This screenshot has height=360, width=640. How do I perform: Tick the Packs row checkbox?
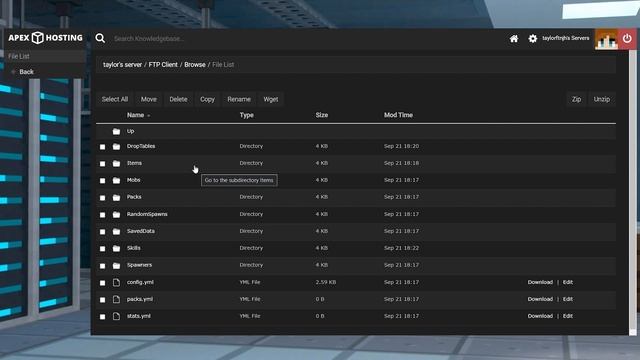(x=102, y=198)
